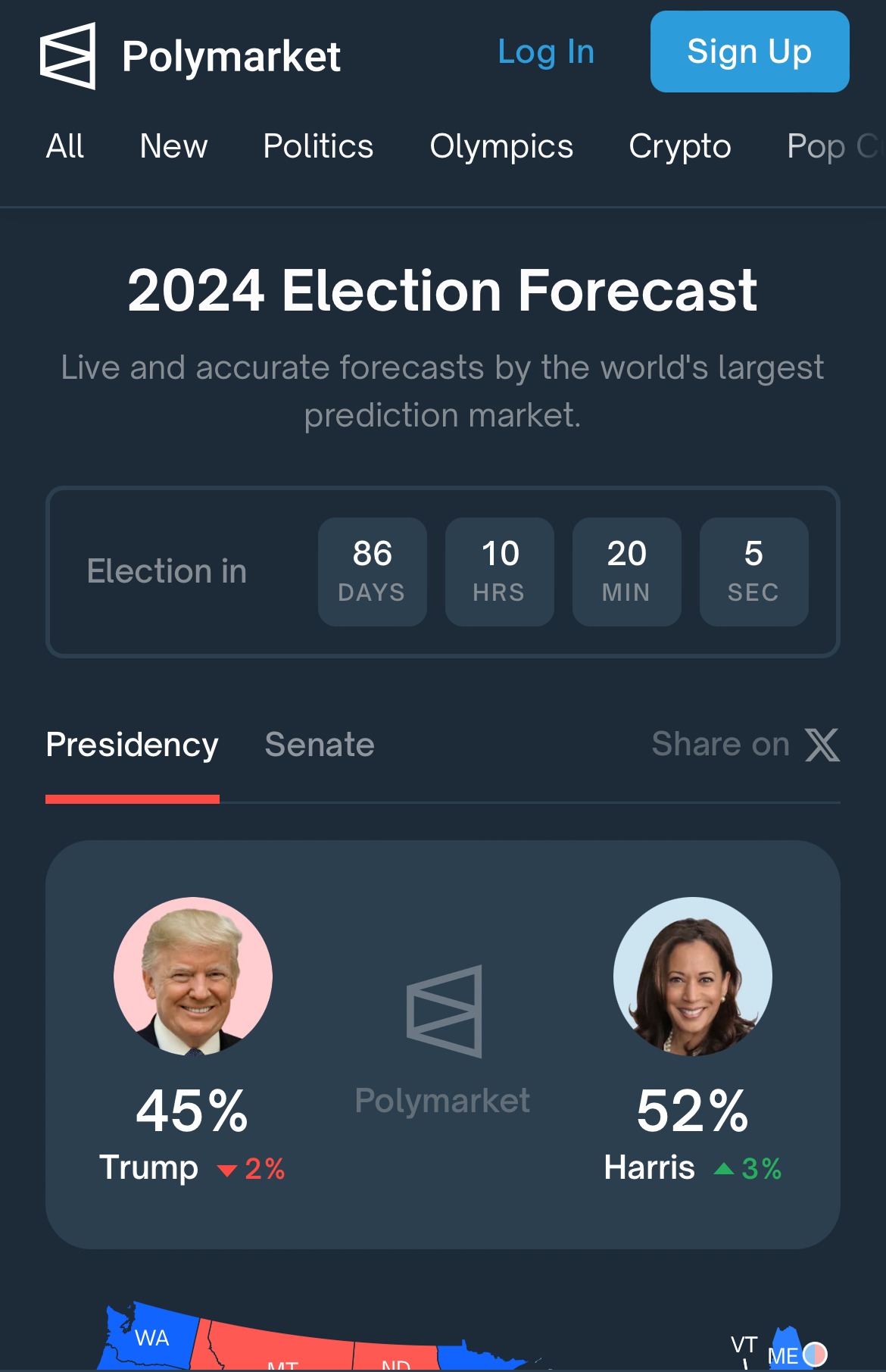Show the New markets category

pos(173,146)
